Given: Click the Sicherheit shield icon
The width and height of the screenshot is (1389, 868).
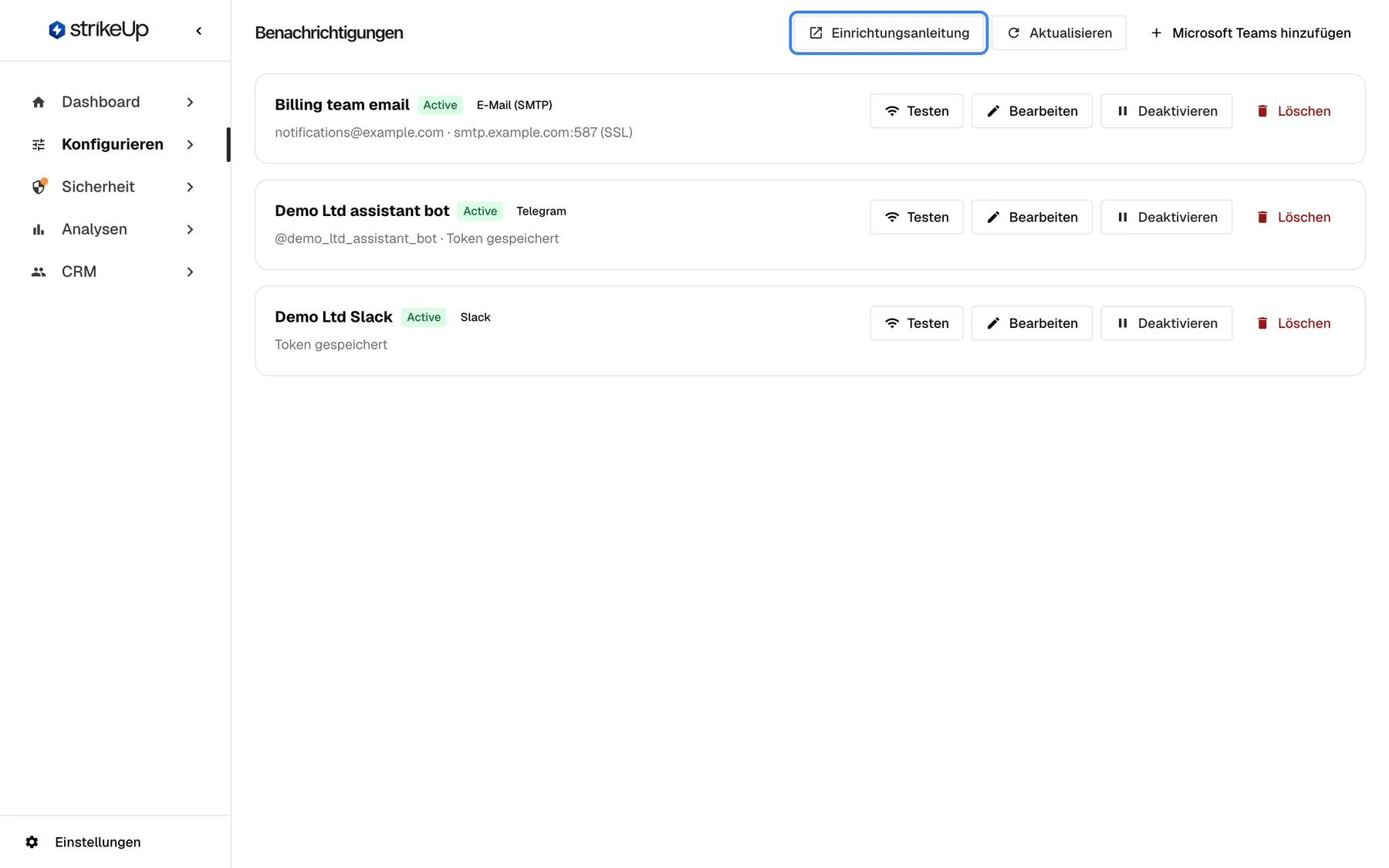Looking at the screenshot, I should (39, 187).
